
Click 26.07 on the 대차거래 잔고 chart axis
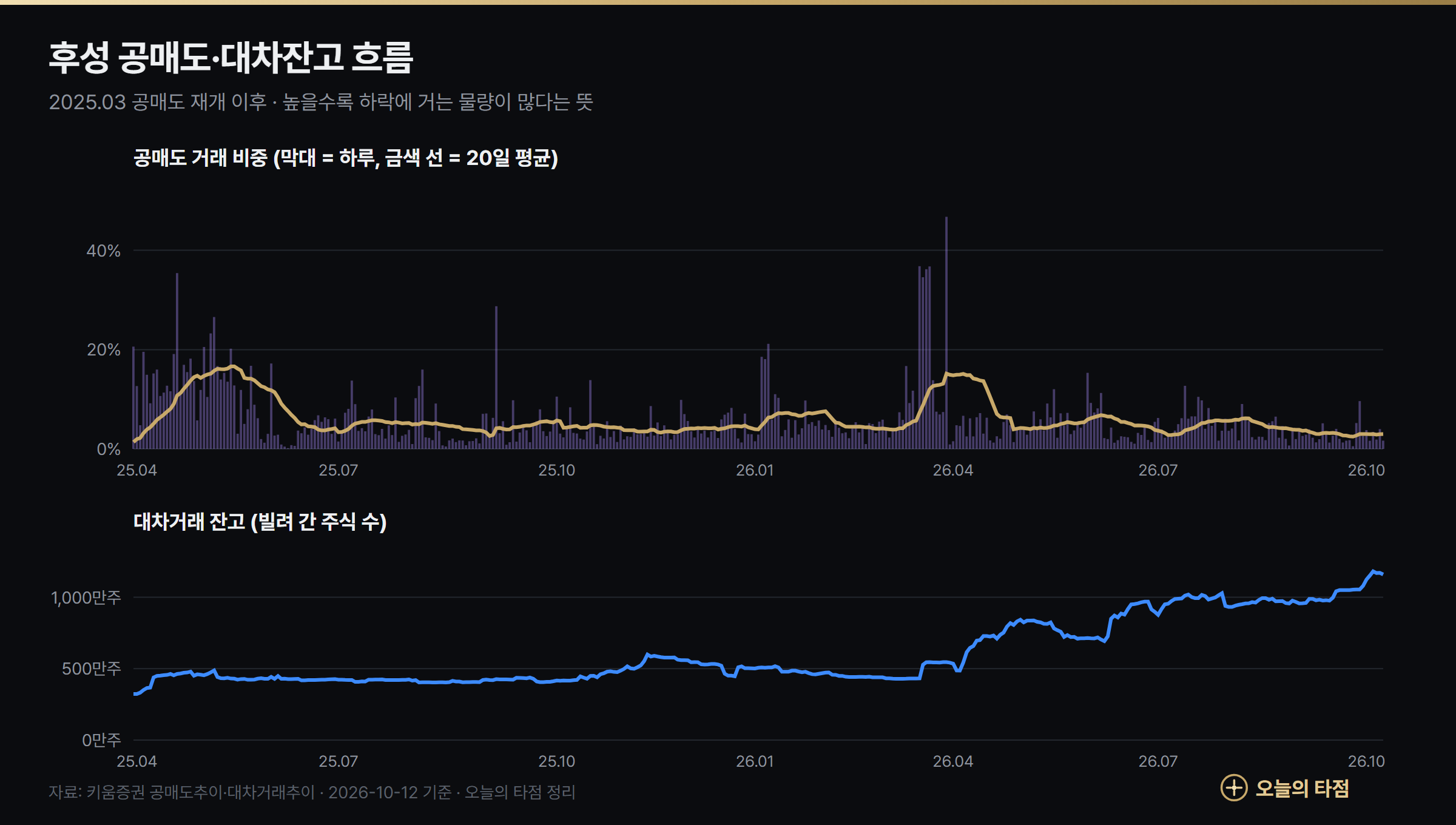(x=1158, y=761)
